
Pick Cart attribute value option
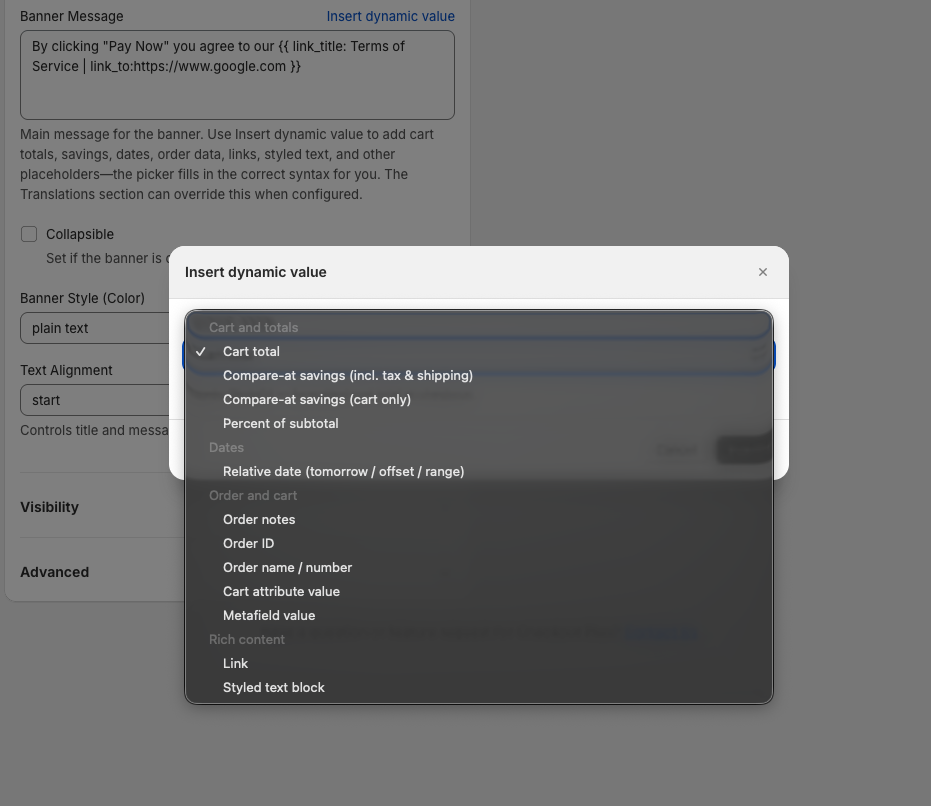point(479,592)
